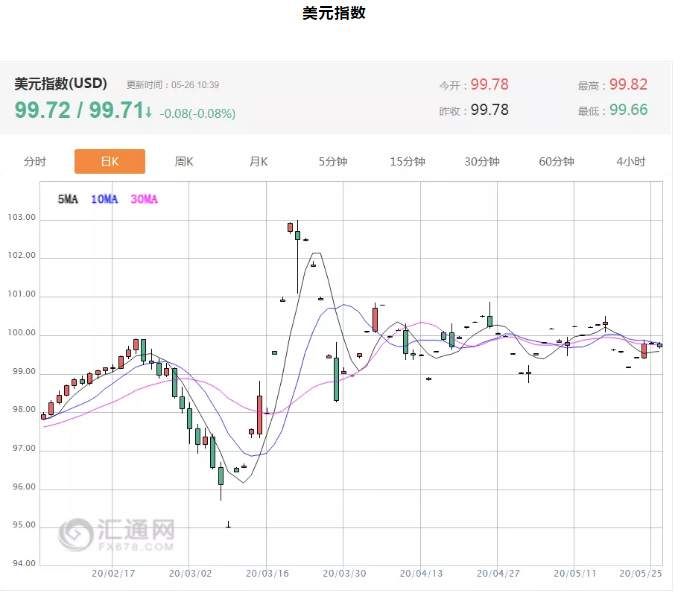Click the lowest marker near 95.00
674x596 pixels.
click(x=228, y=525)
